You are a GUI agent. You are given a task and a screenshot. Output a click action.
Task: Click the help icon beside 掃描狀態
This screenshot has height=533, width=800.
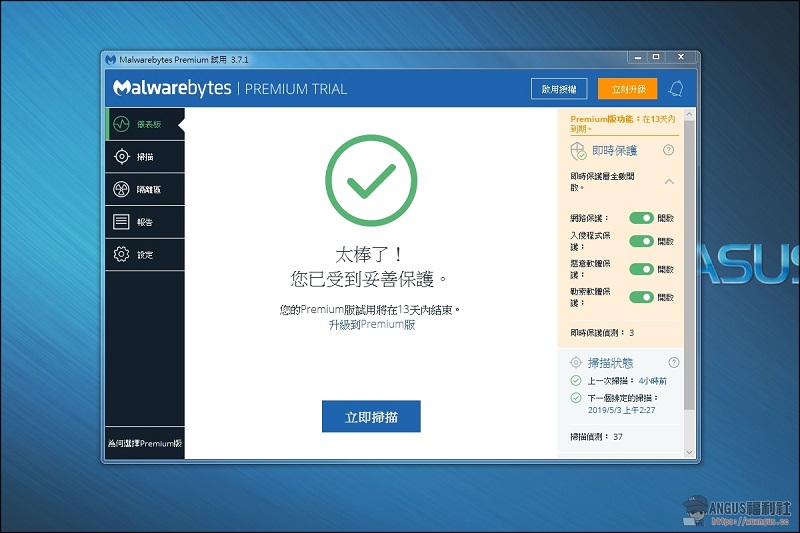coord(674,362)
